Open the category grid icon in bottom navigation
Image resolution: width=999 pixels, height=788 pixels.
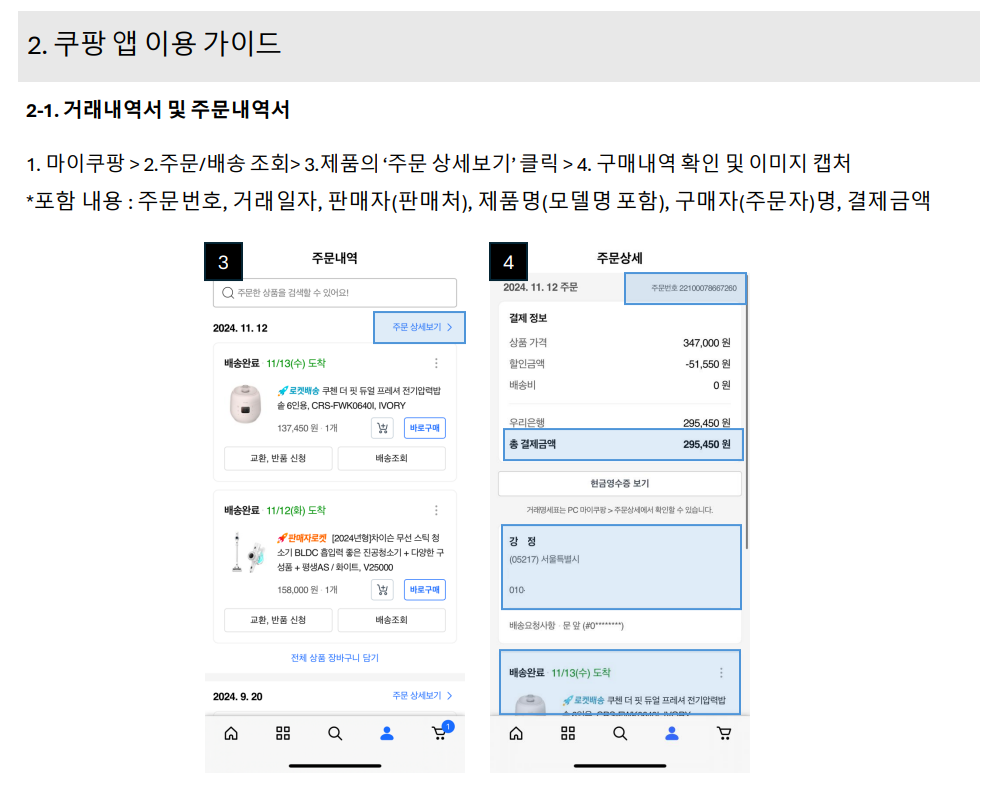click(x=283, y=733)
